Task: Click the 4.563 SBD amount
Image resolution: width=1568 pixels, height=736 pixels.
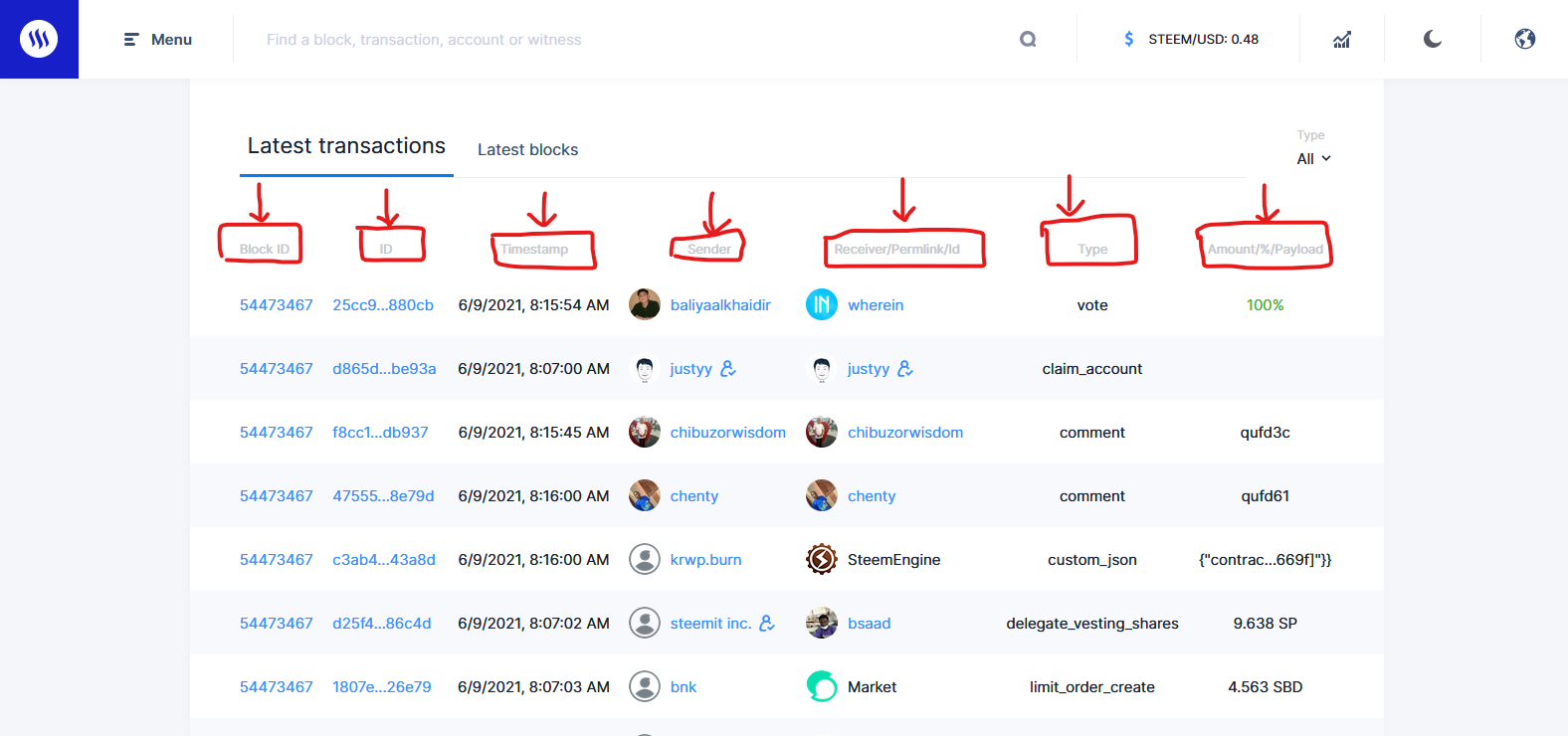Action: pyautogui.click(x=1266, y=687)
